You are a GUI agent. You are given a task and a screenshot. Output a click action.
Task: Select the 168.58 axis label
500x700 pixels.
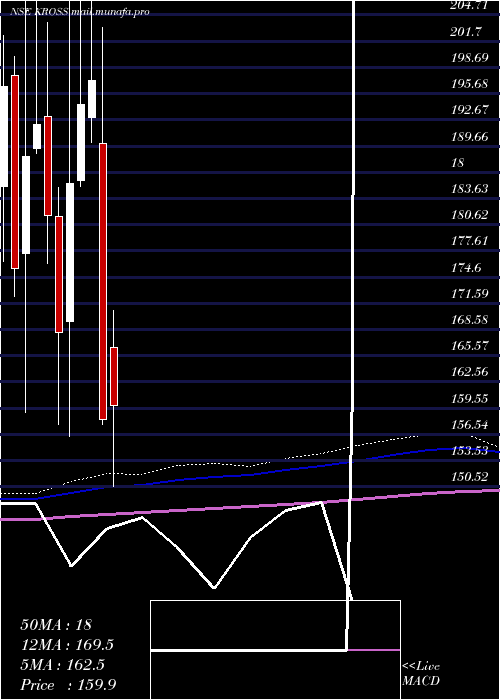pos(470,320)
